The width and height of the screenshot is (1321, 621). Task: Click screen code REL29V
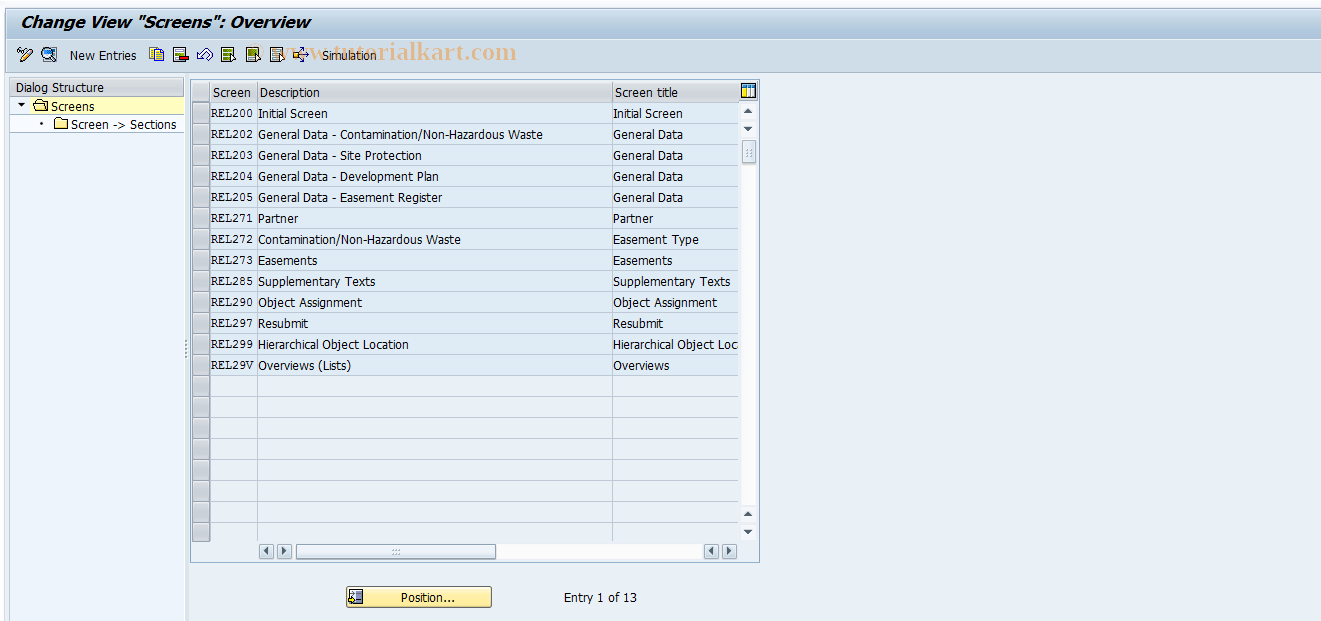(232, 365)
